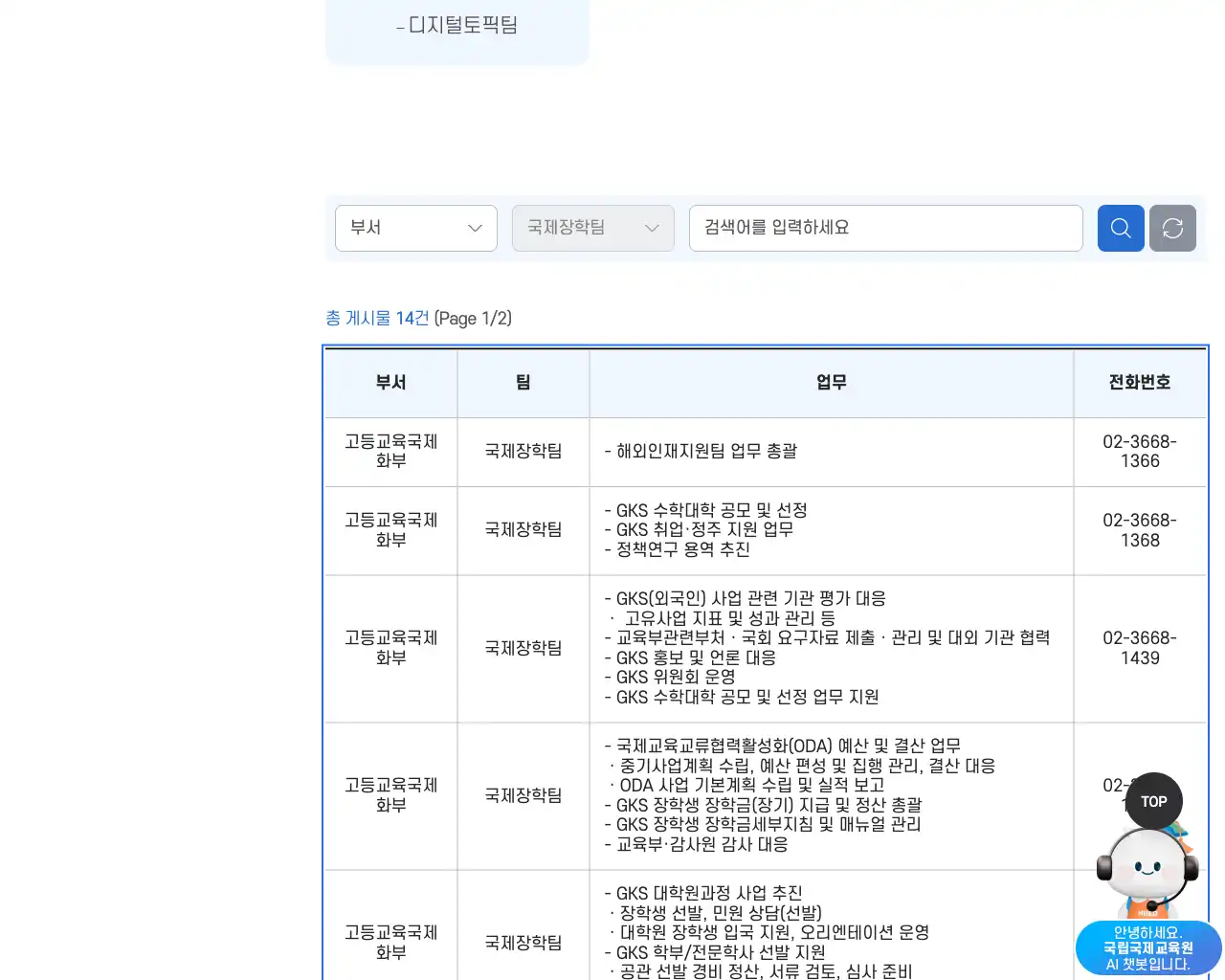Screen dimensions: 1225x980
Task: Click the 업무 column header
Action: 832,383
